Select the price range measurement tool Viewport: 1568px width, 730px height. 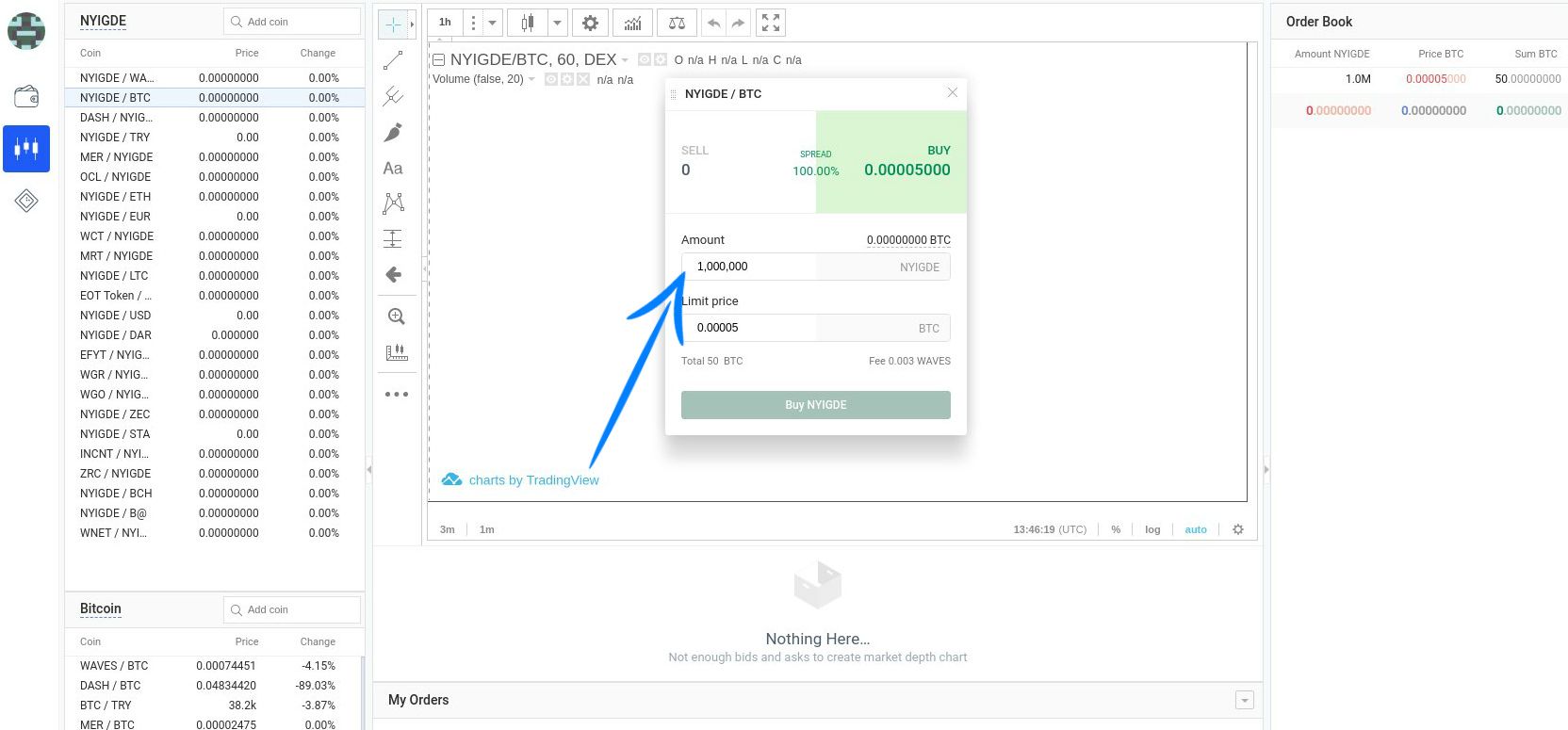click(x=393, y=238)
